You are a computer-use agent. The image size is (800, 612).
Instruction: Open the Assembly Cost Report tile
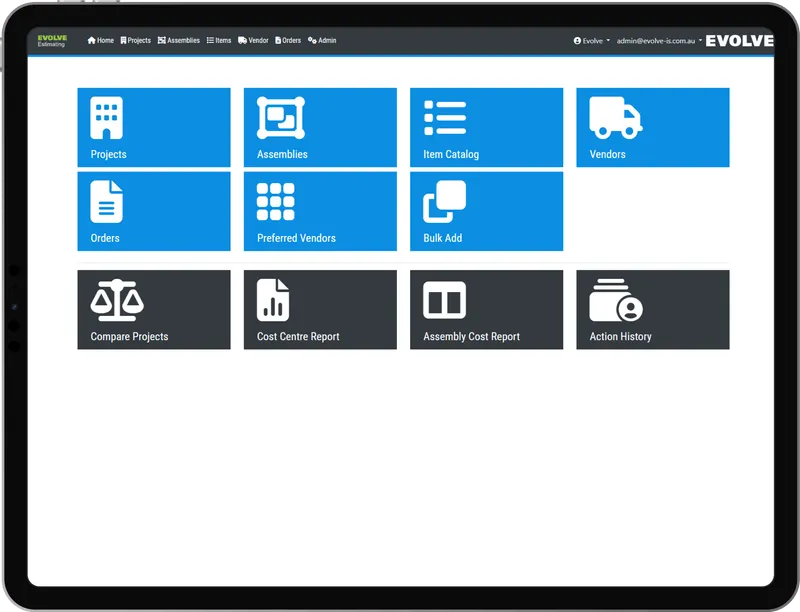click(486, 308)
